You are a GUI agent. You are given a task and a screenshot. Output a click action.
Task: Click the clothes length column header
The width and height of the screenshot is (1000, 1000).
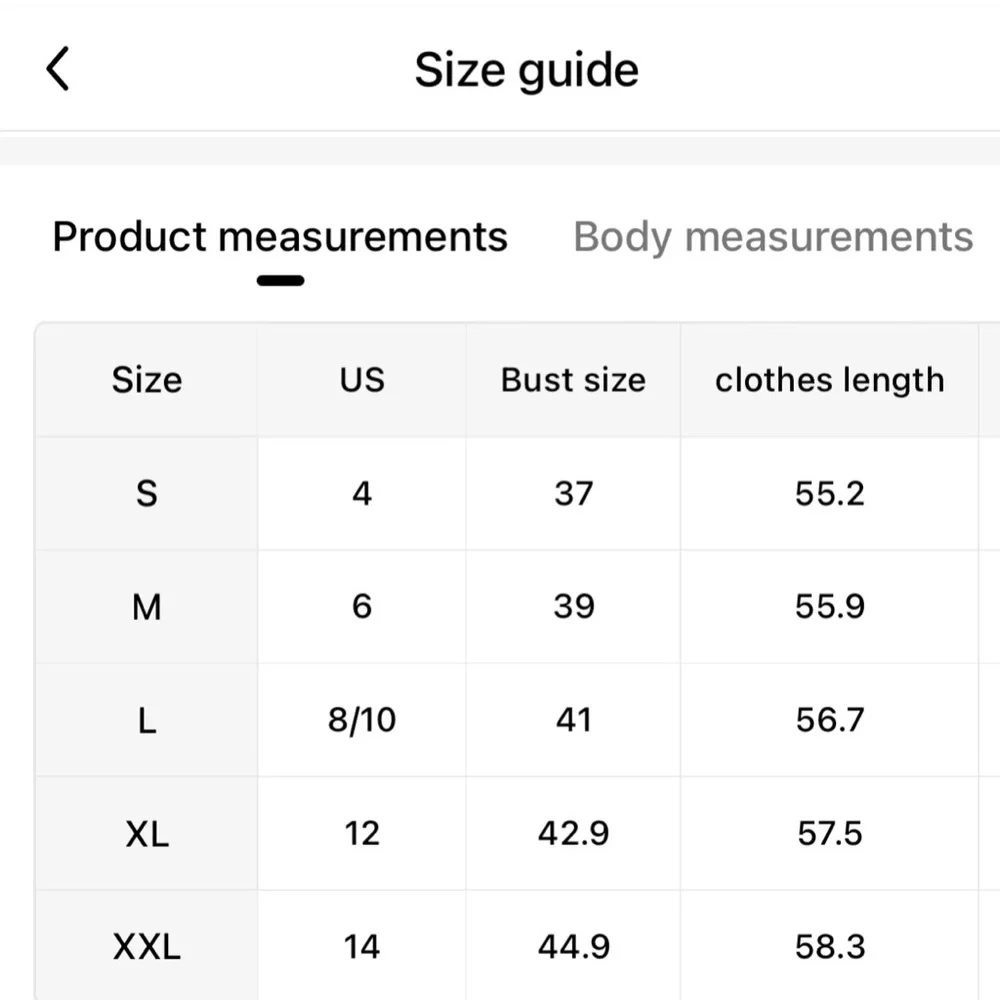point(830,380)
